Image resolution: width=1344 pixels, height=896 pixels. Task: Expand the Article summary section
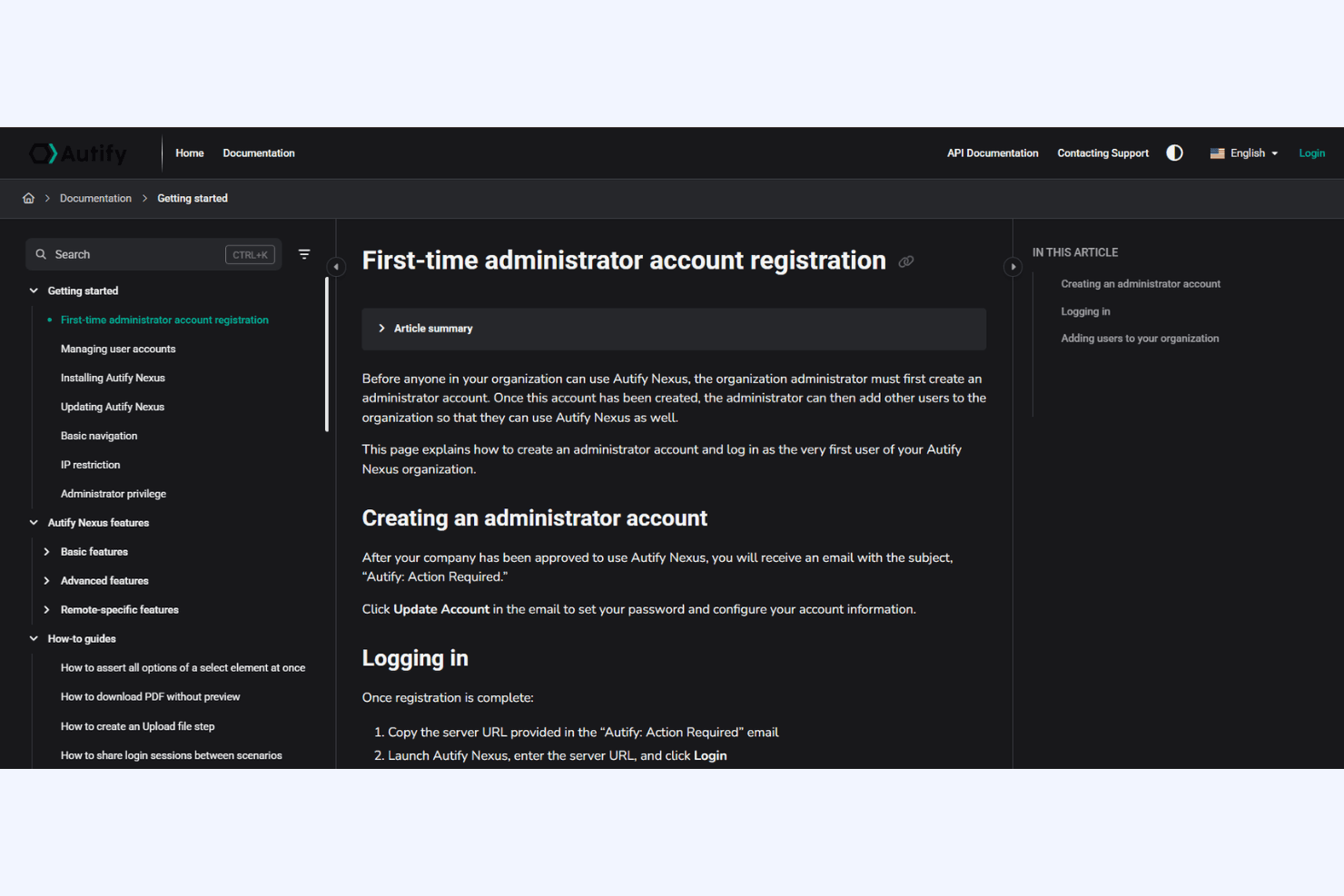tap(674, 329)
